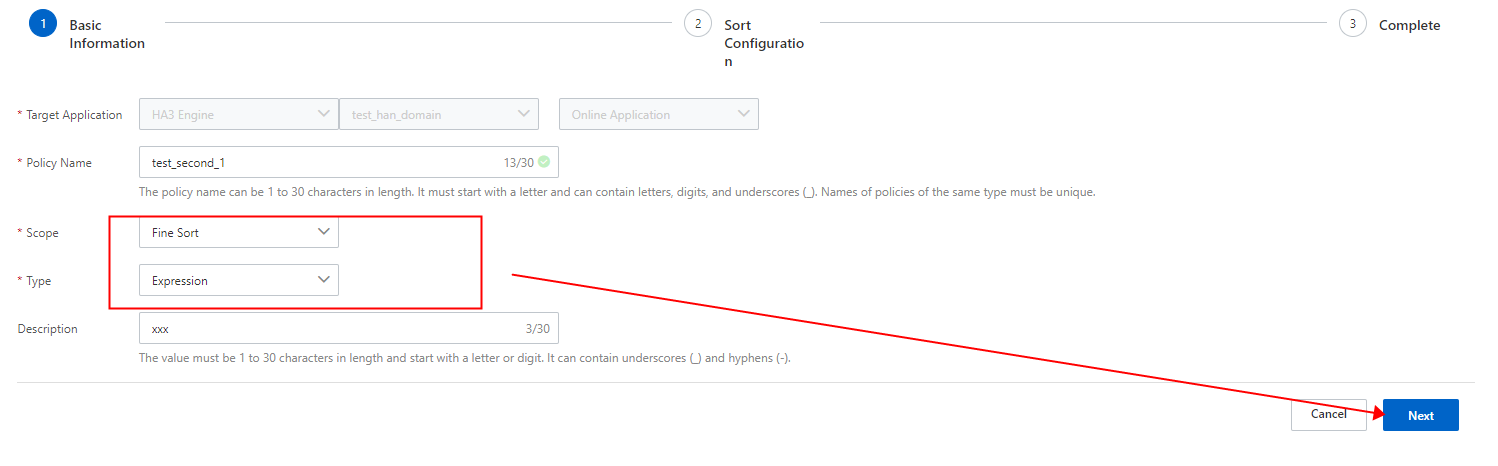Open the Online Application dropdown
The image size is (1498, 466).
[x=658, y=114]
